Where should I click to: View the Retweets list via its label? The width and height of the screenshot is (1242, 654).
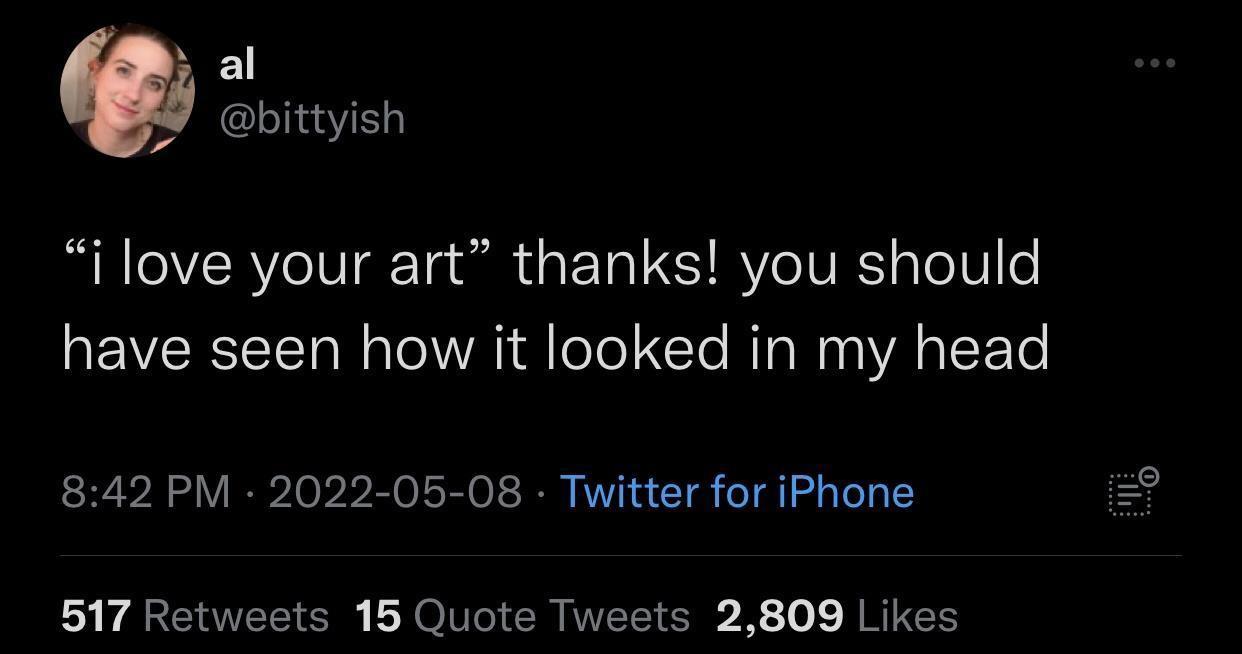pyautogui.click(x=236, y=616)
